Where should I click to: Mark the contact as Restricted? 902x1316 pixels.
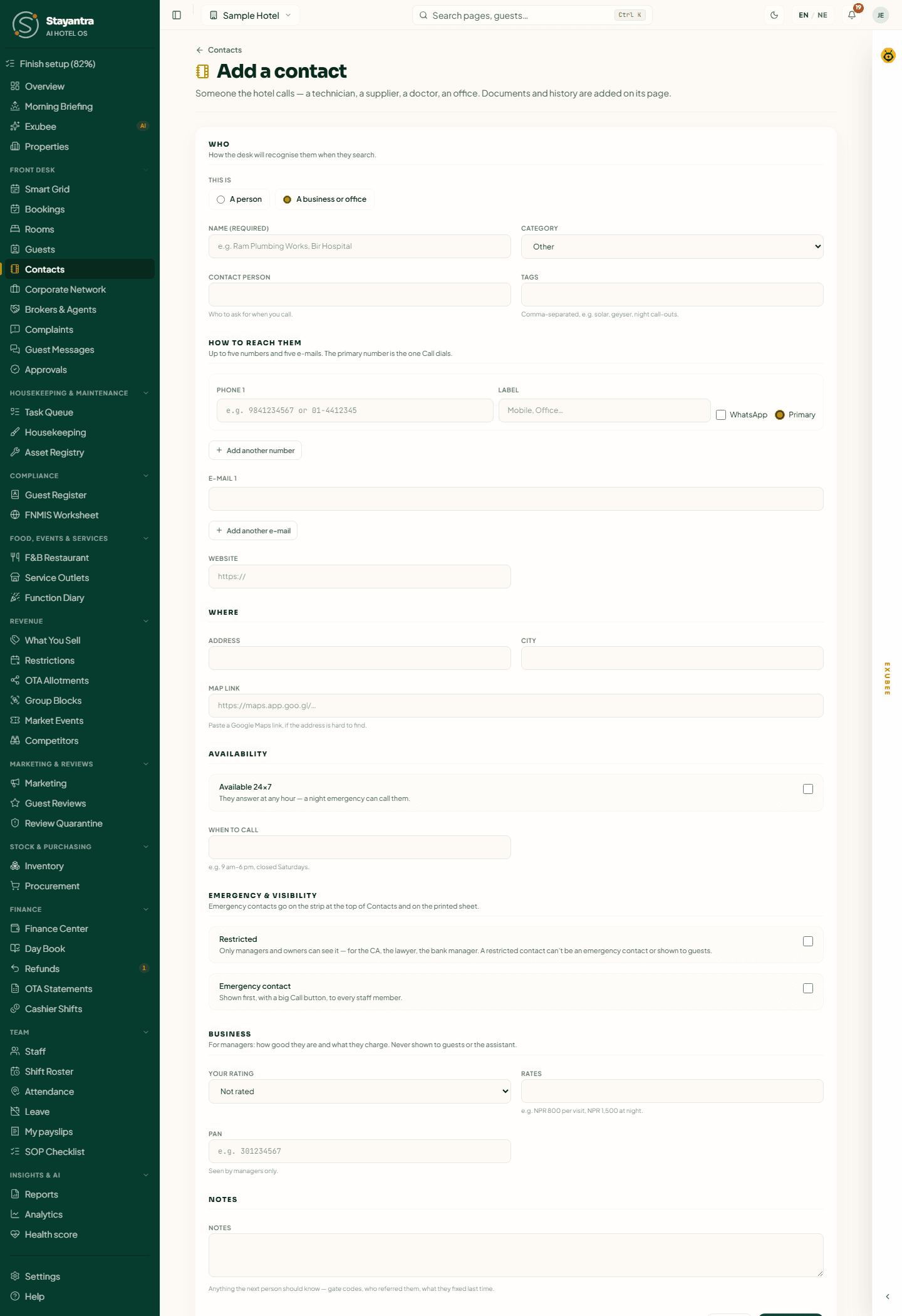[808, 941]
